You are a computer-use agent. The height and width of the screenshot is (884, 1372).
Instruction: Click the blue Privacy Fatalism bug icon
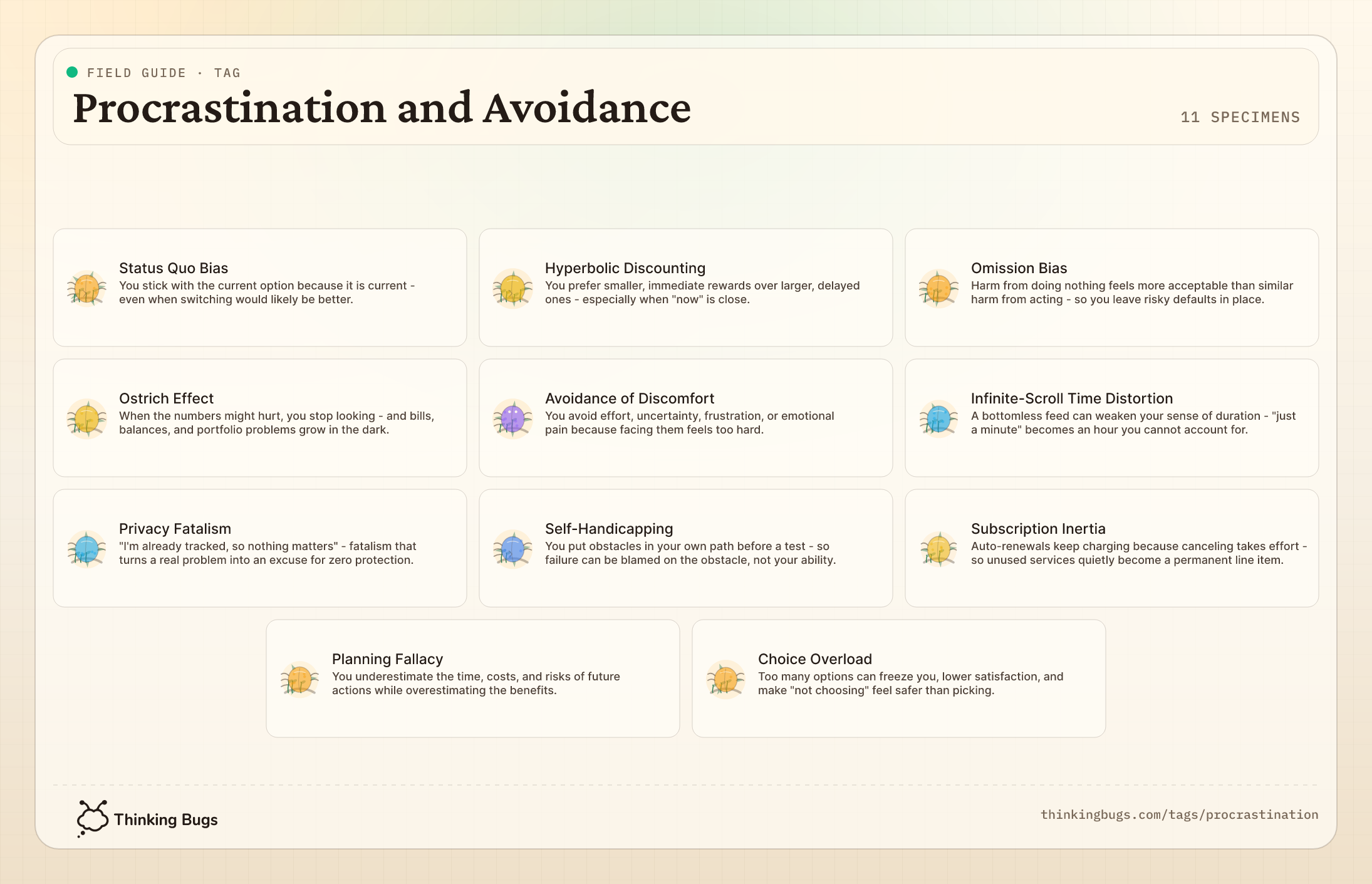[x=86, y=549]
